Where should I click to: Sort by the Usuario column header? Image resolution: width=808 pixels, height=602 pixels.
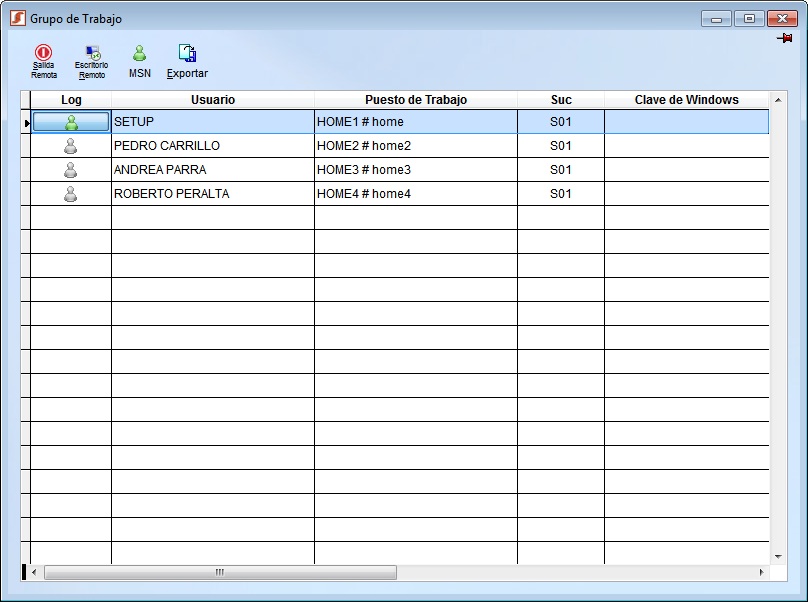click(x=212, y=100)
